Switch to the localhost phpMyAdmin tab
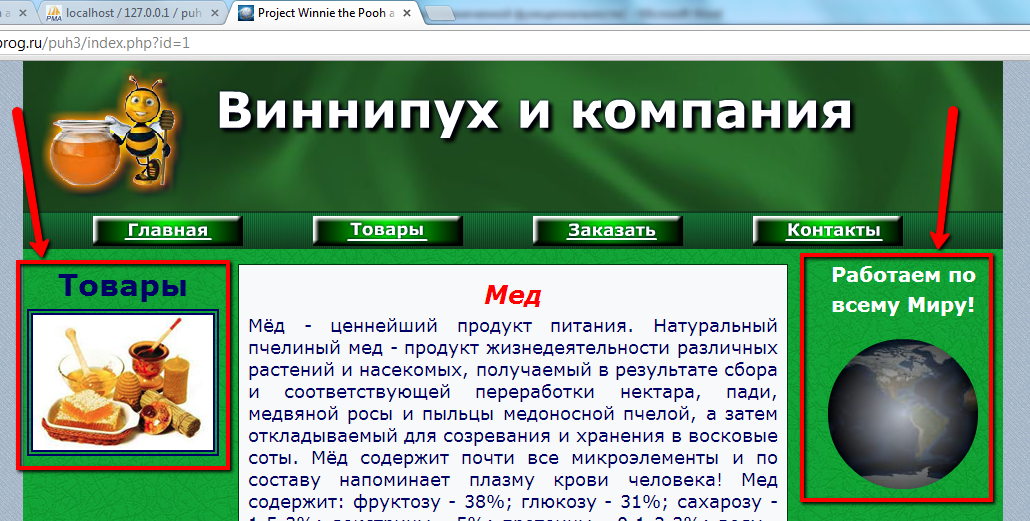The height and width of the screenshot is (521, 1030). point(131,13)
